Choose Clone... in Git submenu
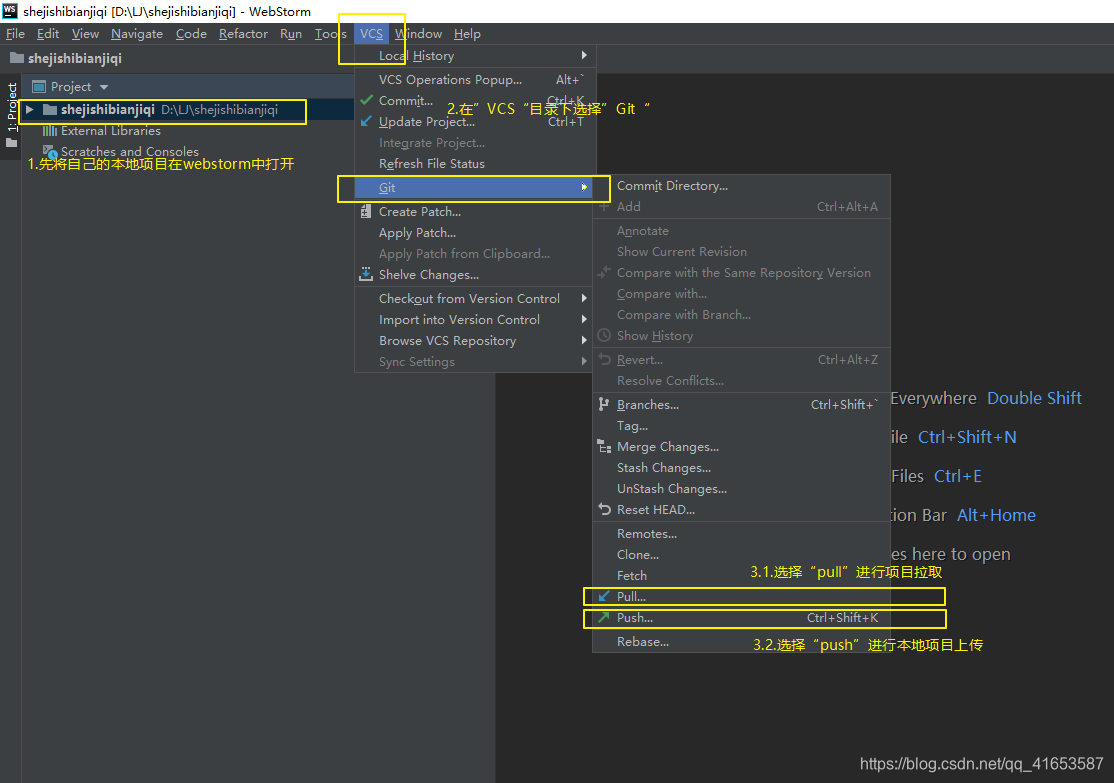Image resolution: width=1114 pixels, height=783 pixels. click(x=742, y=554)
